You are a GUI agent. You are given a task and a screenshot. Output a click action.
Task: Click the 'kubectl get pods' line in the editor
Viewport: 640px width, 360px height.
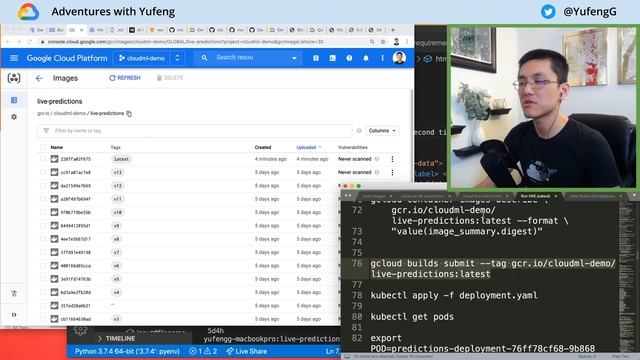(x=412, y=317)
